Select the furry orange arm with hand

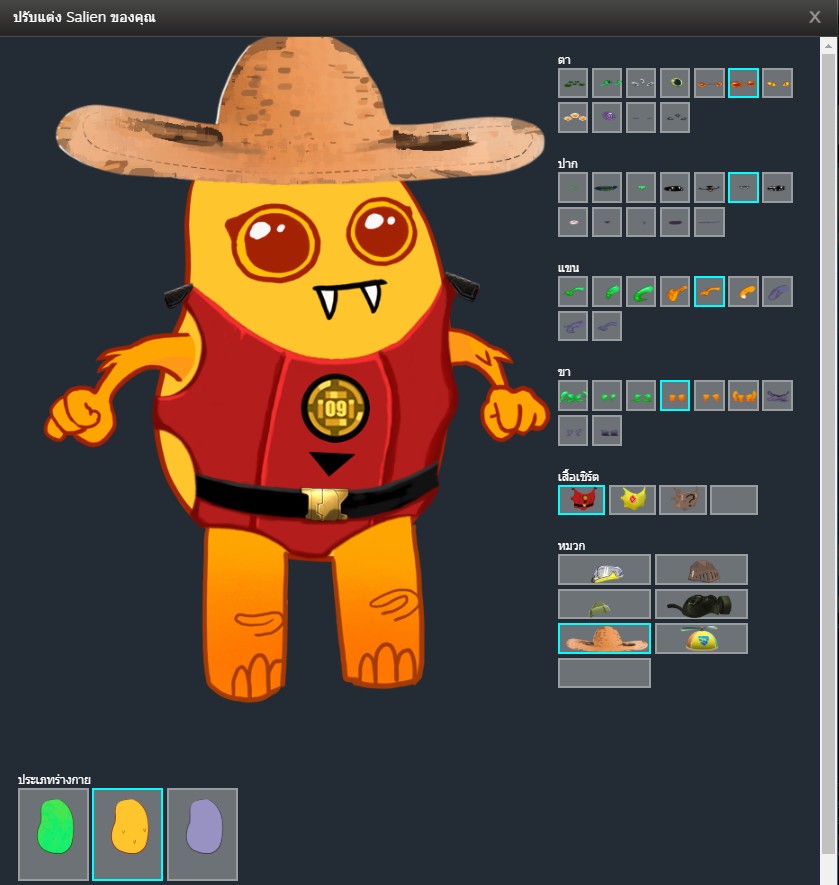pos(675,292)
